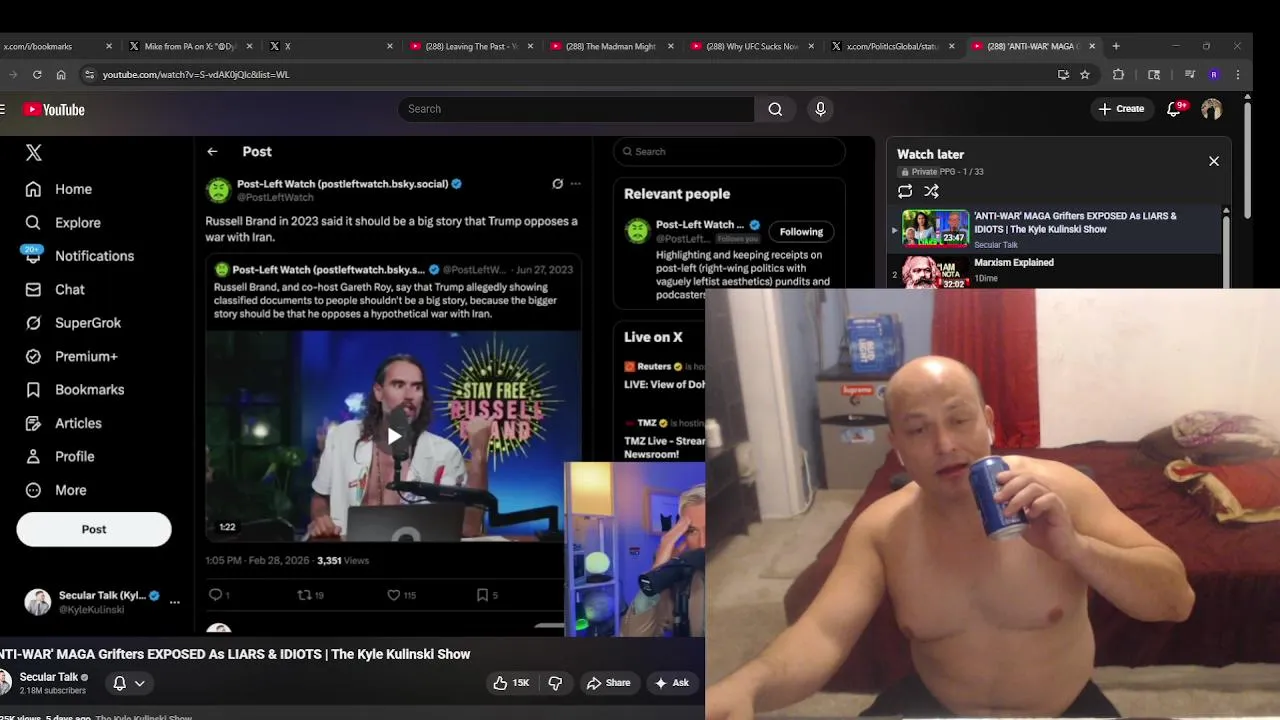The width and height of the screenshot is (1280, 720).
Task: Click the subscription notification bell
Action: coord(119,683)
